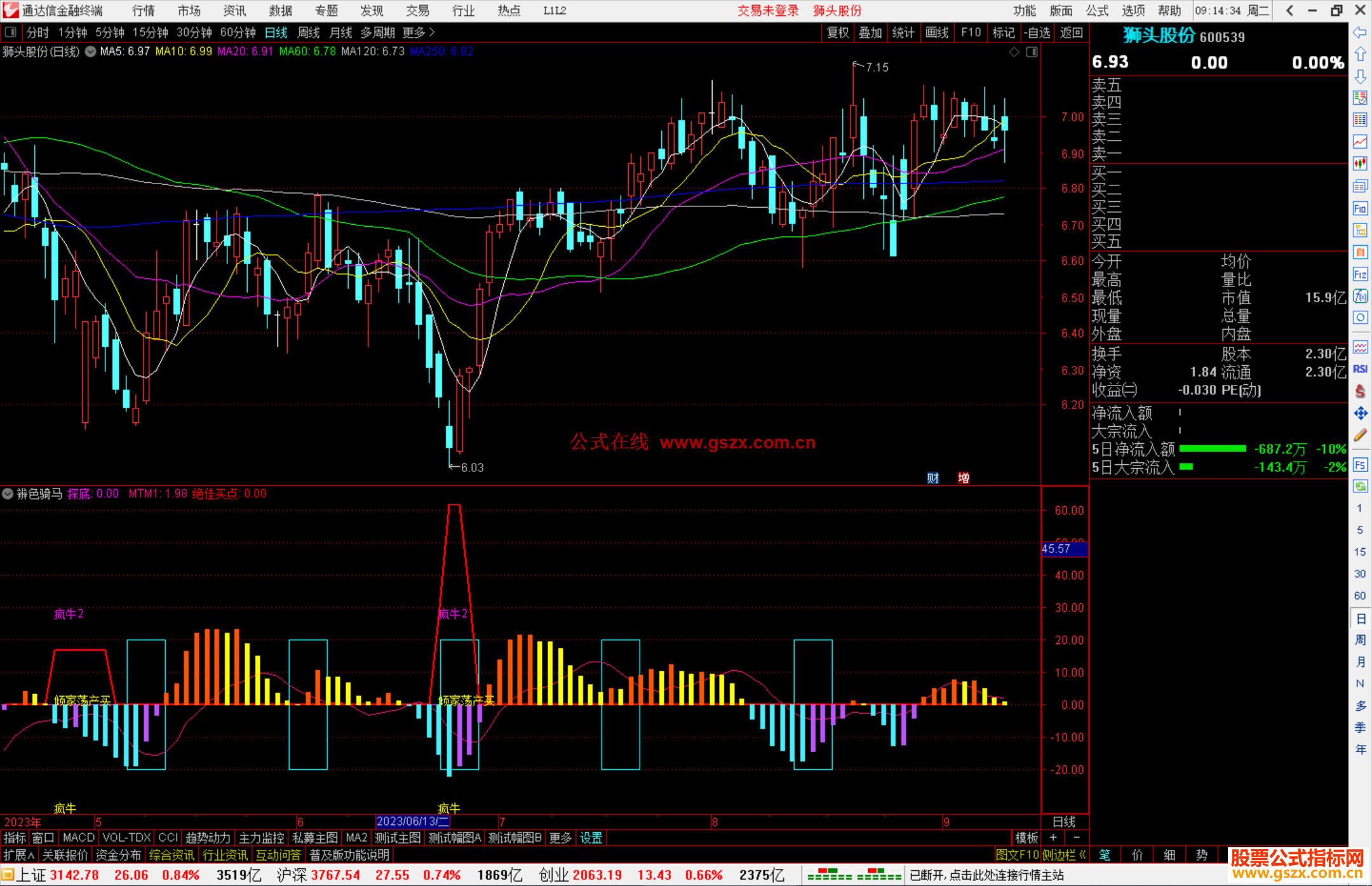Click disconnected status to reconnect quote server
Screen dimensions: 1372x886
click(x=986, y=875)
